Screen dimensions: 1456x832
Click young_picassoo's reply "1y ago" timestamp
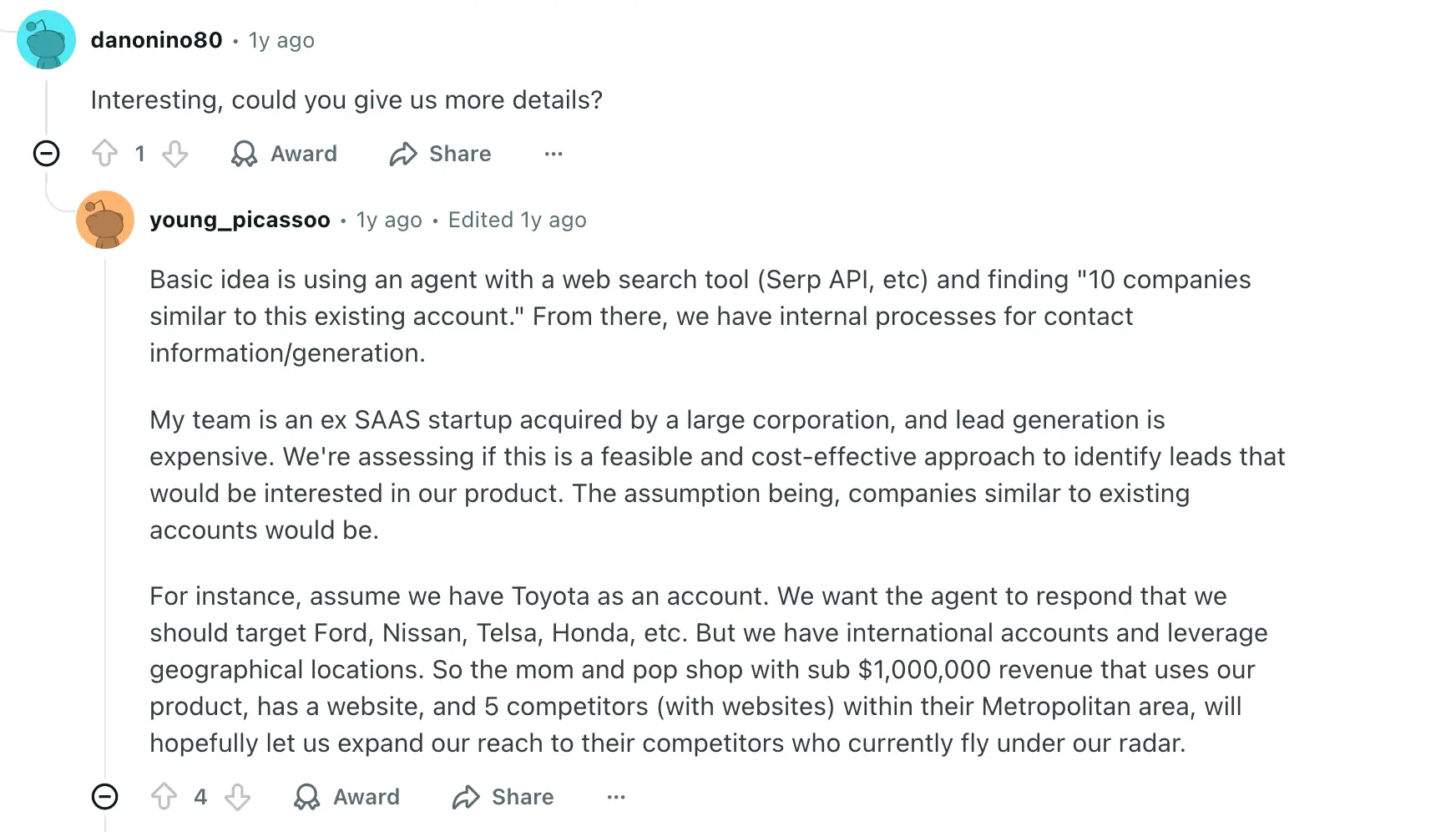(x=389, y=220)
